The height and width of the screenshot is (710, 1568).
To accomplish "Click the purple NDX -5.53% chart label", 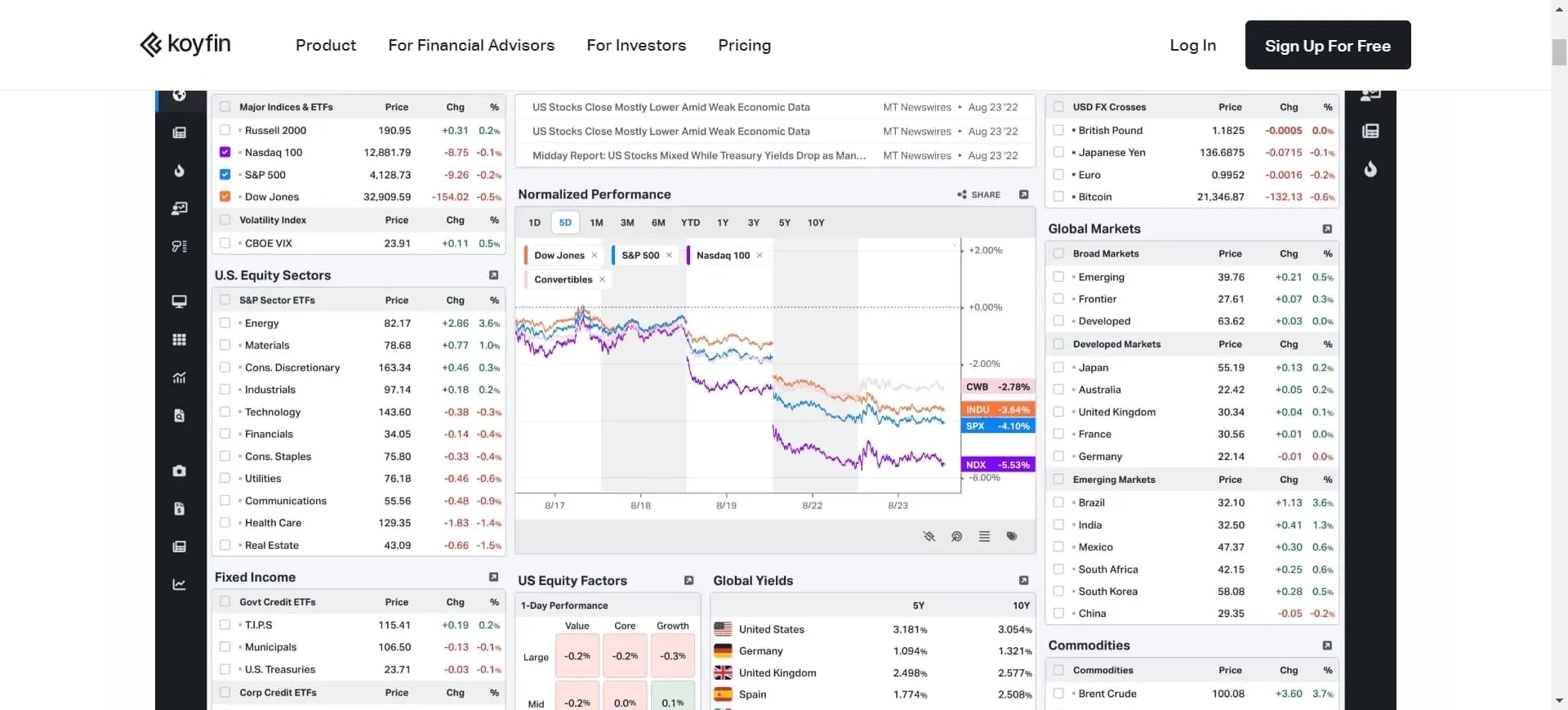I will click(998, 465).
